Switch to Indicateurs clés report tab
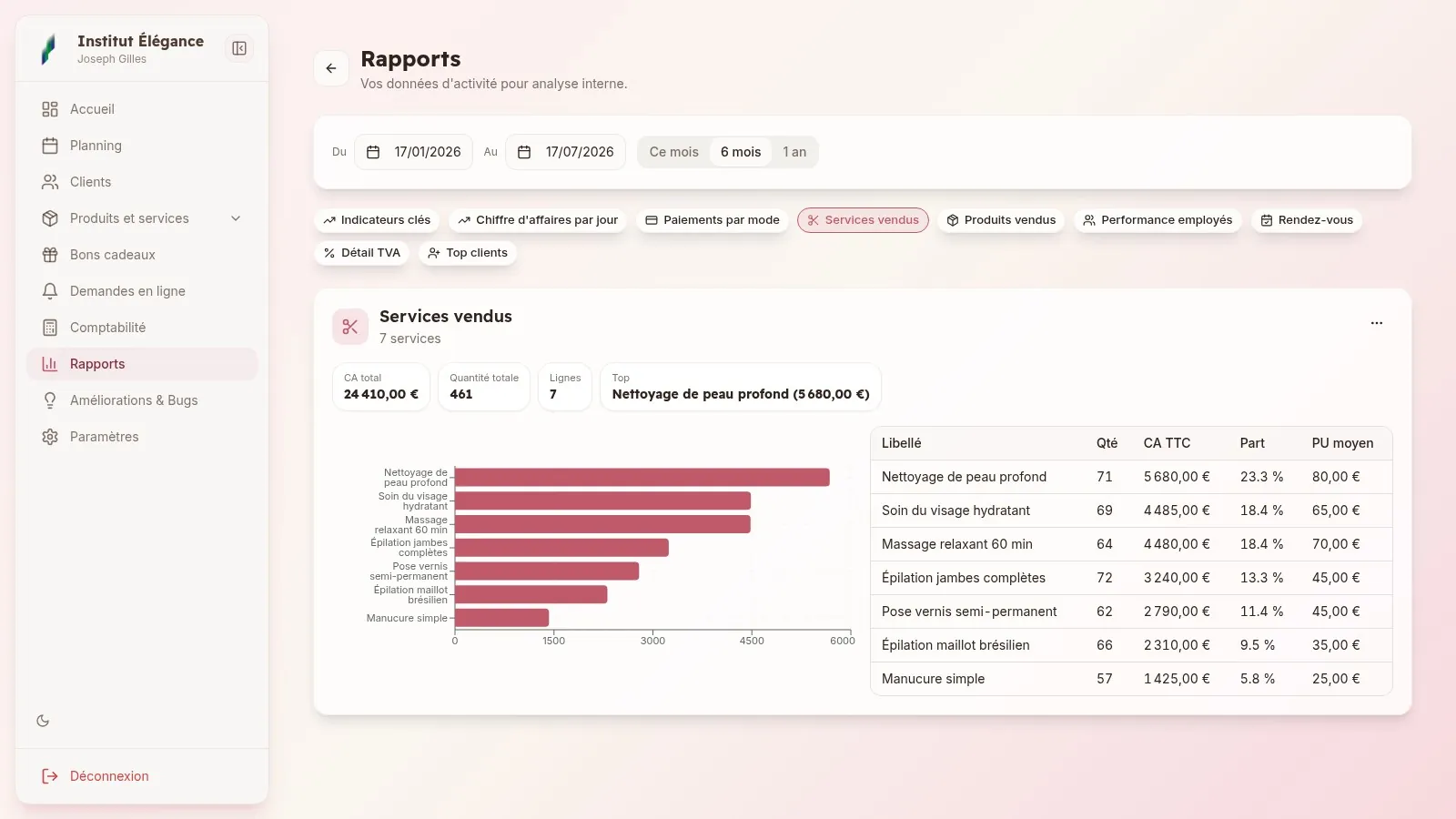1456x819 pixels. [377, 220]
